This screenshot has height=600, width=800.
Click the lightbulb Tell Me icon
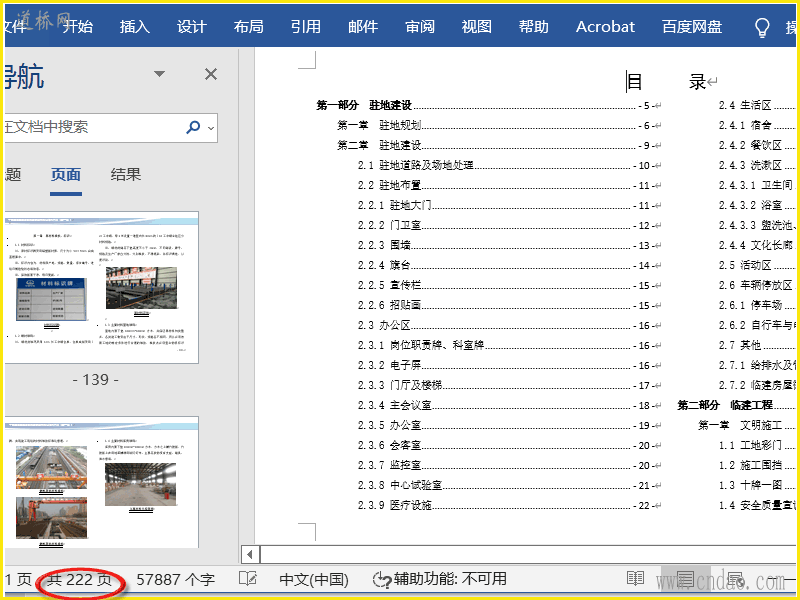pos(762,27)
